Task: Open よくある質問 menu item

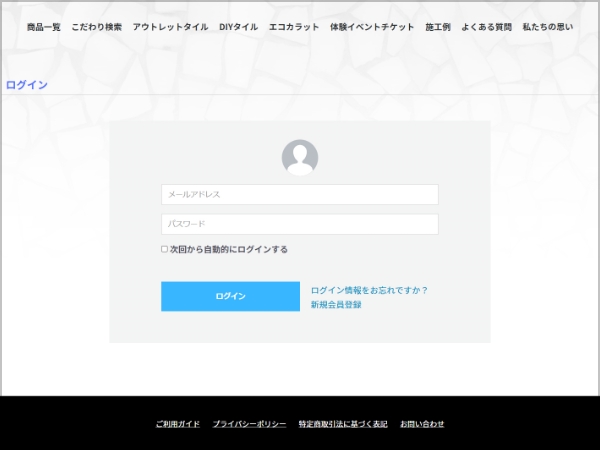Action: pyautogui.click(x=486, y=27)
